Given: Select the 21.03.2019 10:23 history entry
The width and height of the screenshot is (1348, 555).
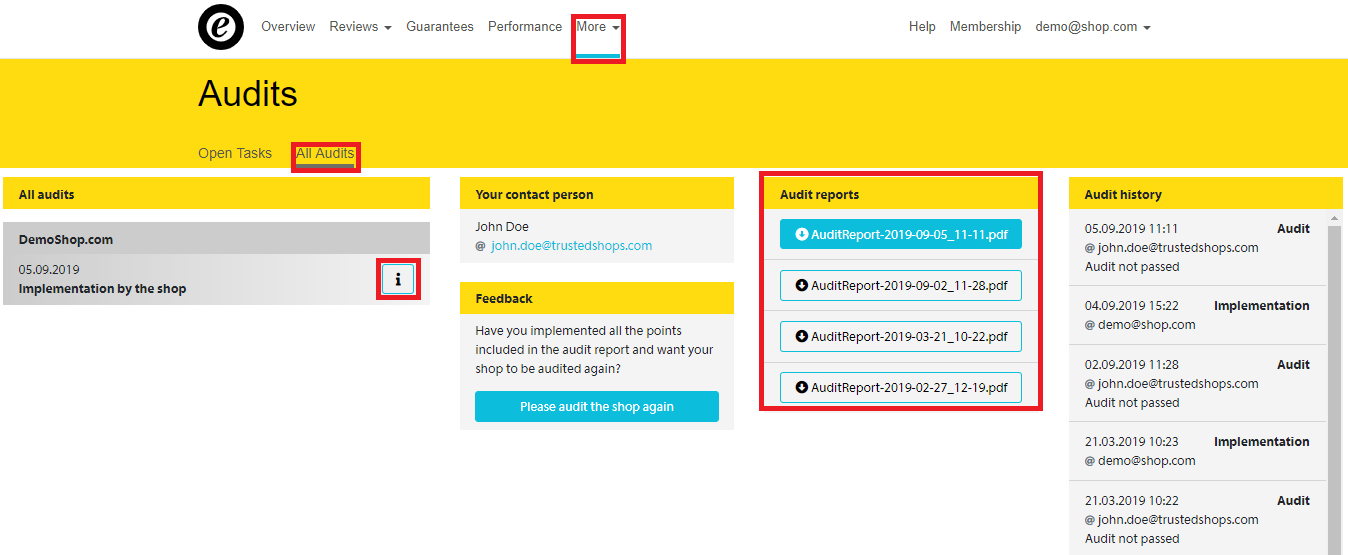Looking at the screenshot, I should [1197, 451].
